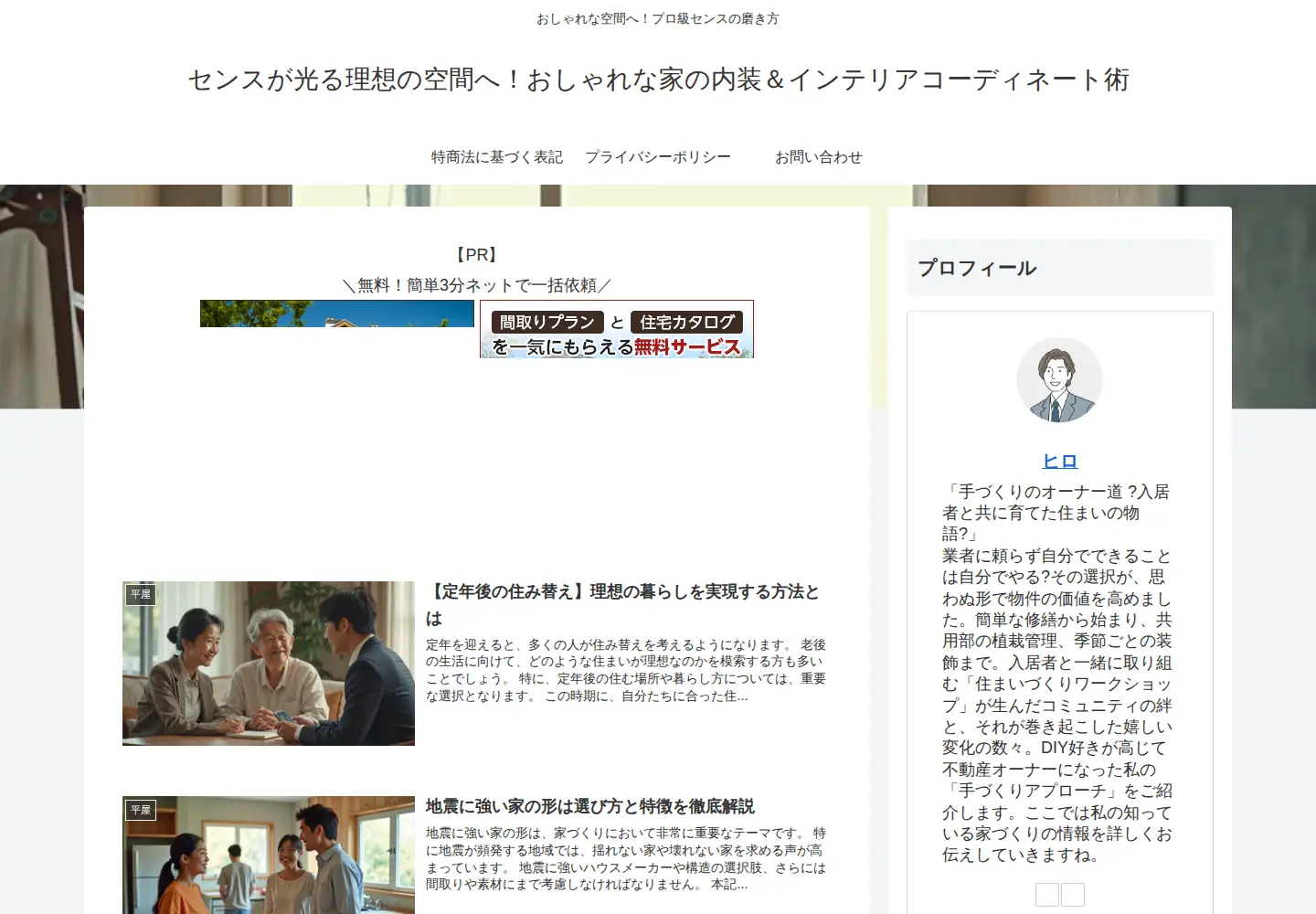This screenshot has height=914, width=1316.
Task: Click the site title センスが光る理想の空間へ
Action: click(x=658, y=80)
